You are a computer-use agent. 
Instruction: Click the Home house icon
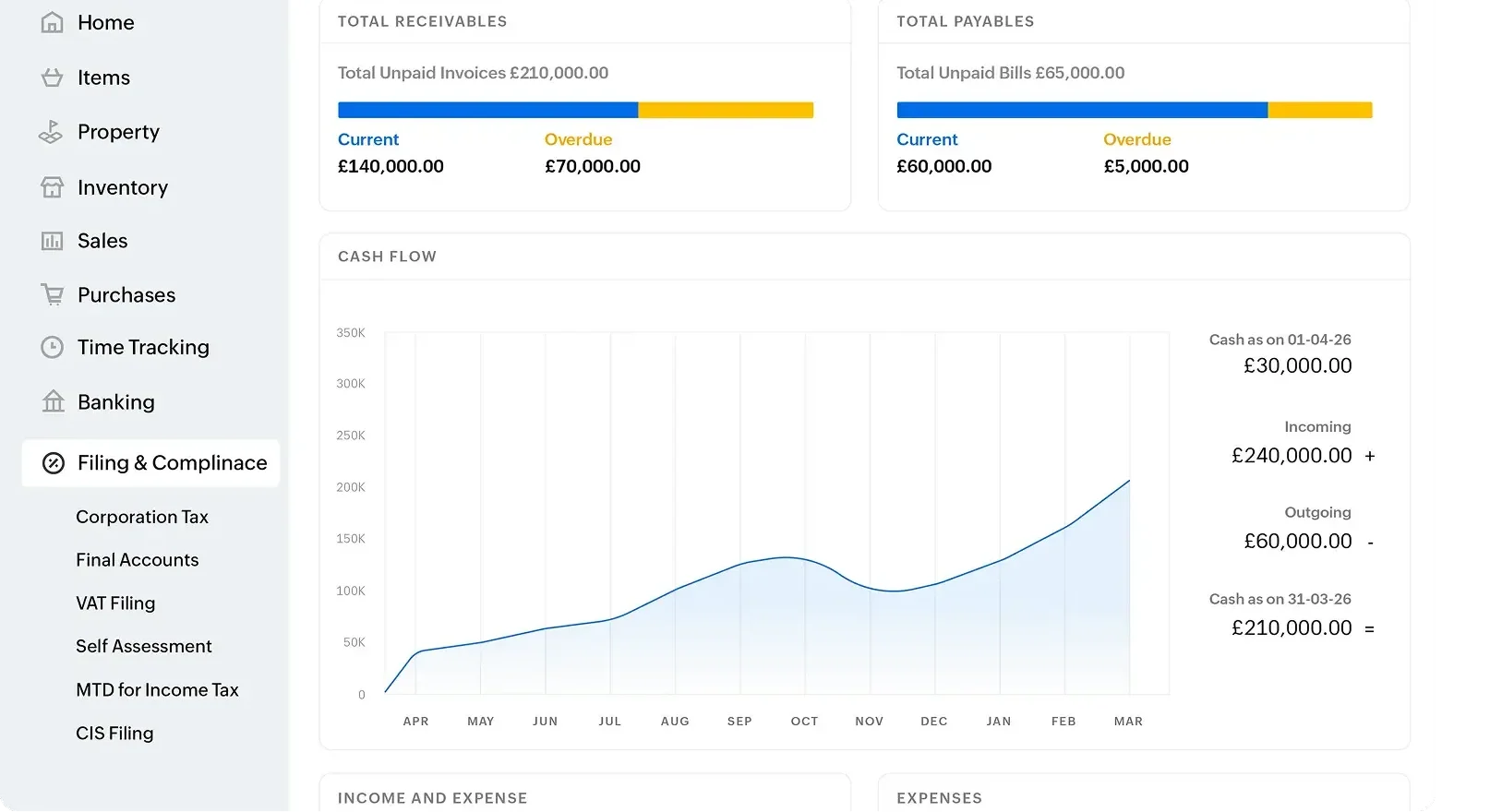click(x=53, y=22)
